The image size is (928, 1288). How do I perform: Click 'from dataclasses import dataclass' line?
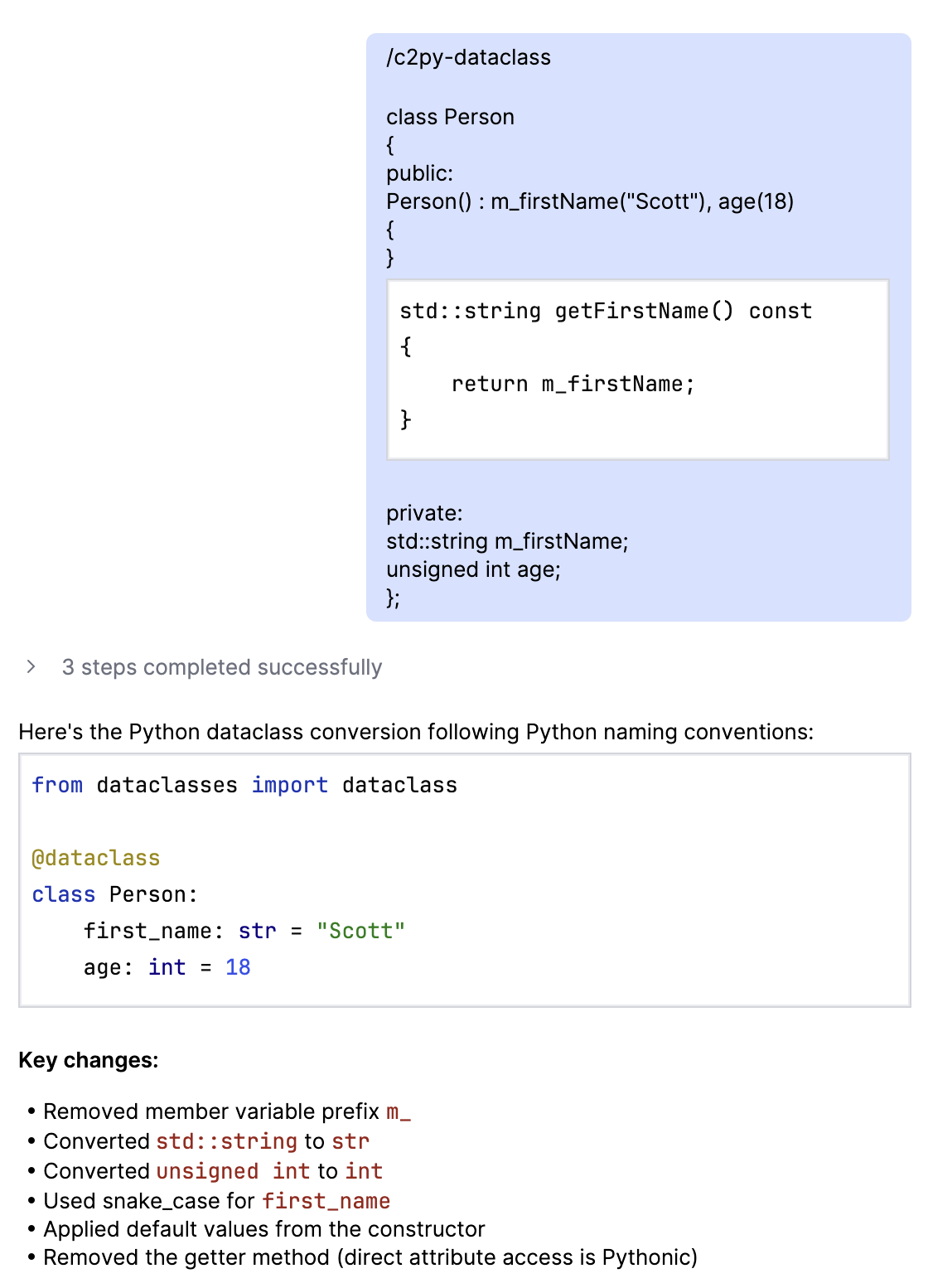tap(244, 785)
